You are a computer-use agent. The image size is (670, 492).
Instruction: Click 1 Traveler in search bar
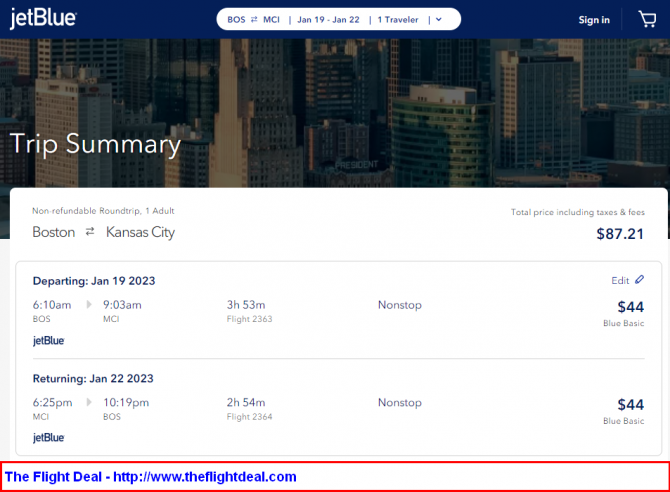coord(398,20)
